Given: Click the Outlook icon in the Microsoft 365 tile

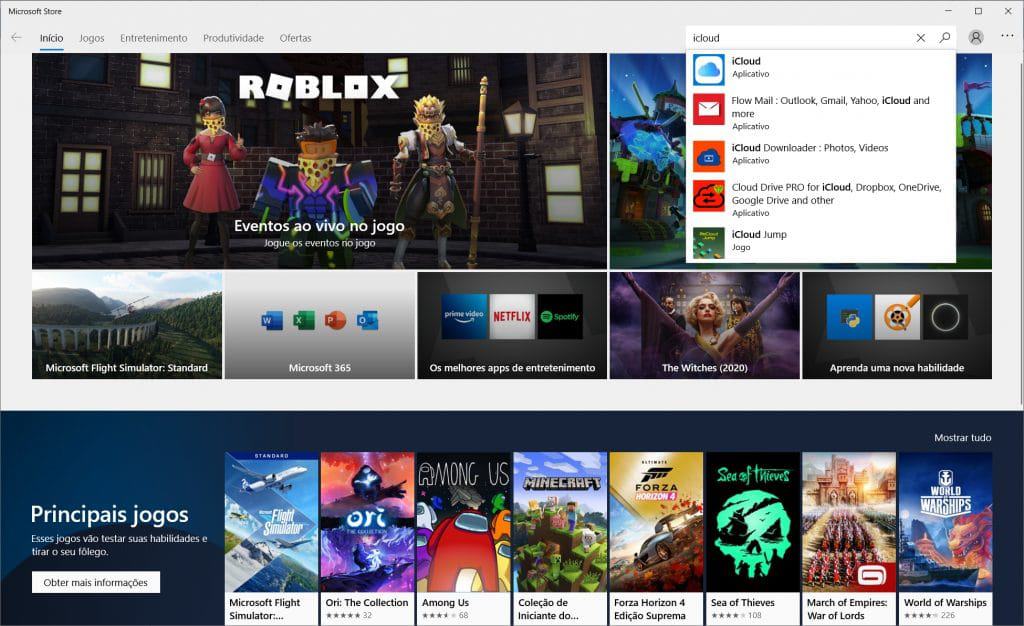Looking at the screenshot, I should [367, 321].
